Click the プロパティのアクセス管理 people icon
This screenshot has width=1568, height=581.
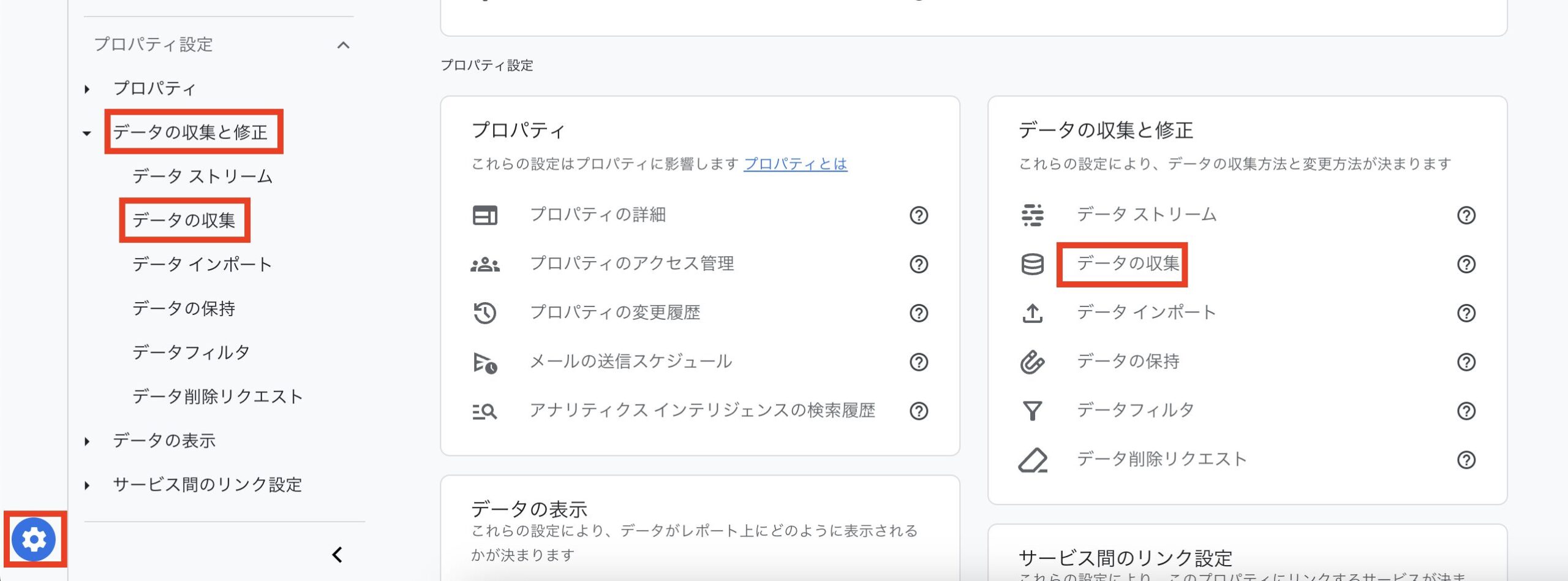[x=485, y=264]
